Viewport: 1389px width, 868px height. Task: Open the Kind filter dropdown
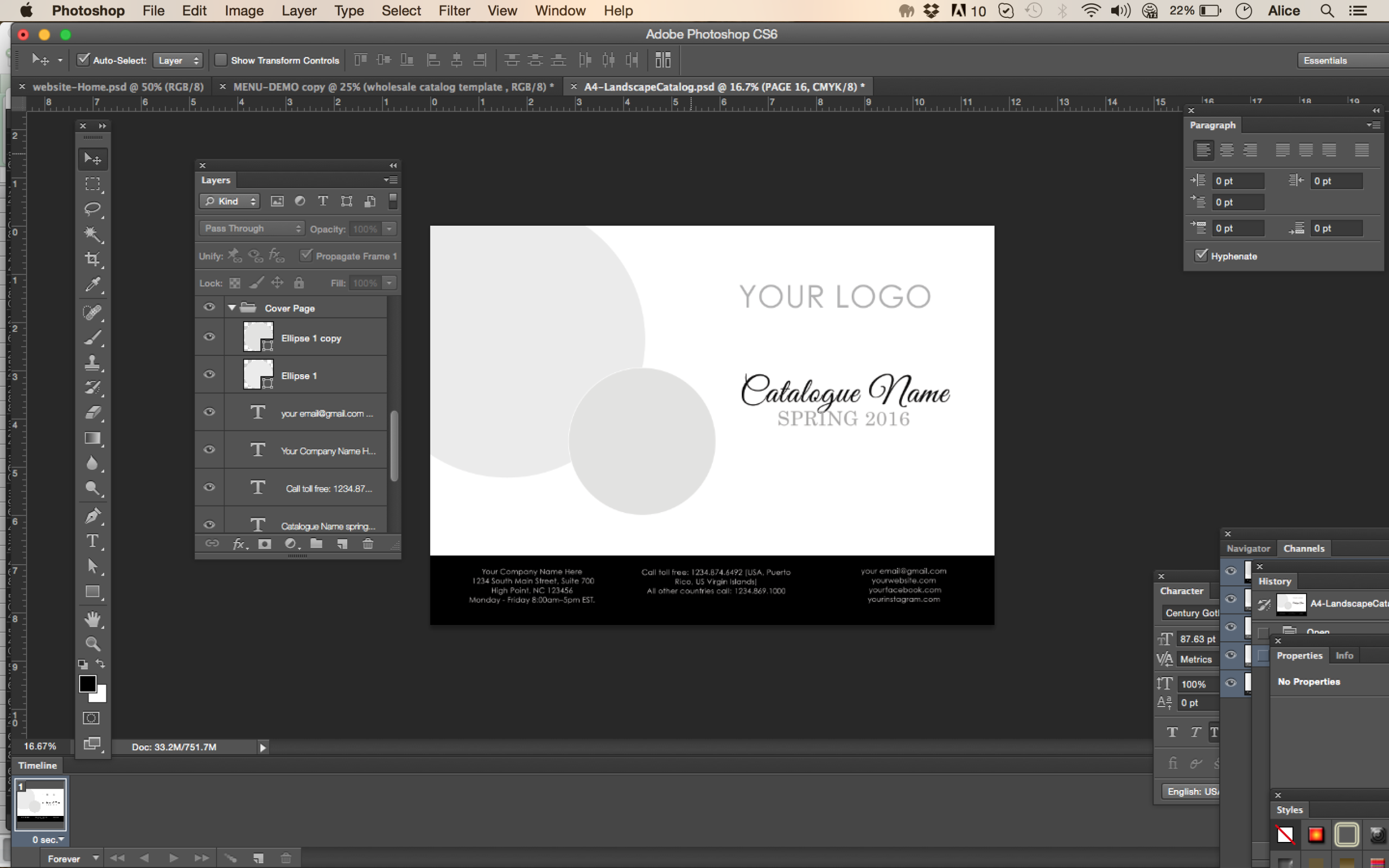[230, 201]
